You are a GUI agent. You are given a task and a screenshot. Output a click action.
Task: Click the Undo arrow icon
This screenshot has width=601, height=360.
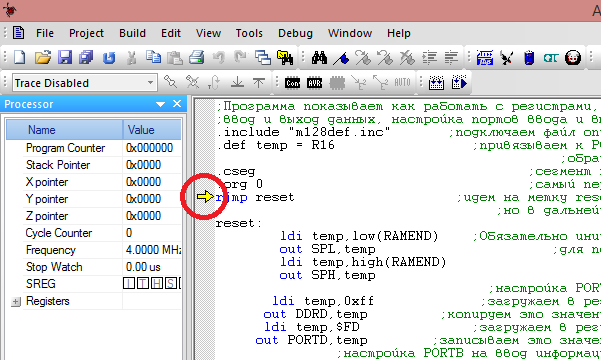(218, 58)
